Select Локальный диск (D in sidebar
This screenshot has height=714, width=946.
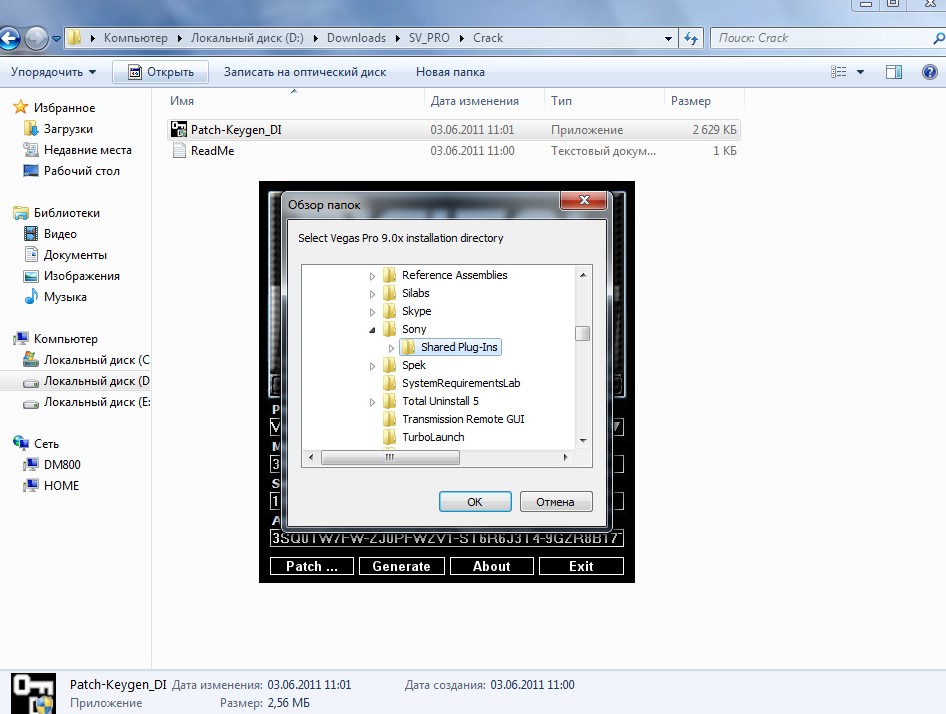coord(96,381)
